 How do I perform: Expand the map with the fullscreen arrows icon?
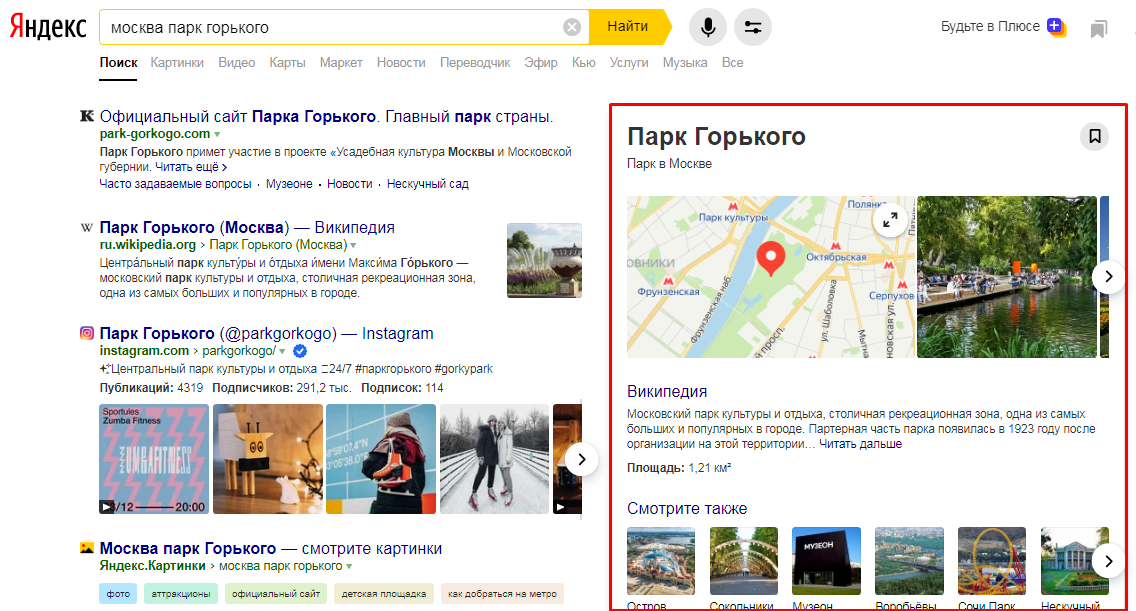(x=890, y=219)
